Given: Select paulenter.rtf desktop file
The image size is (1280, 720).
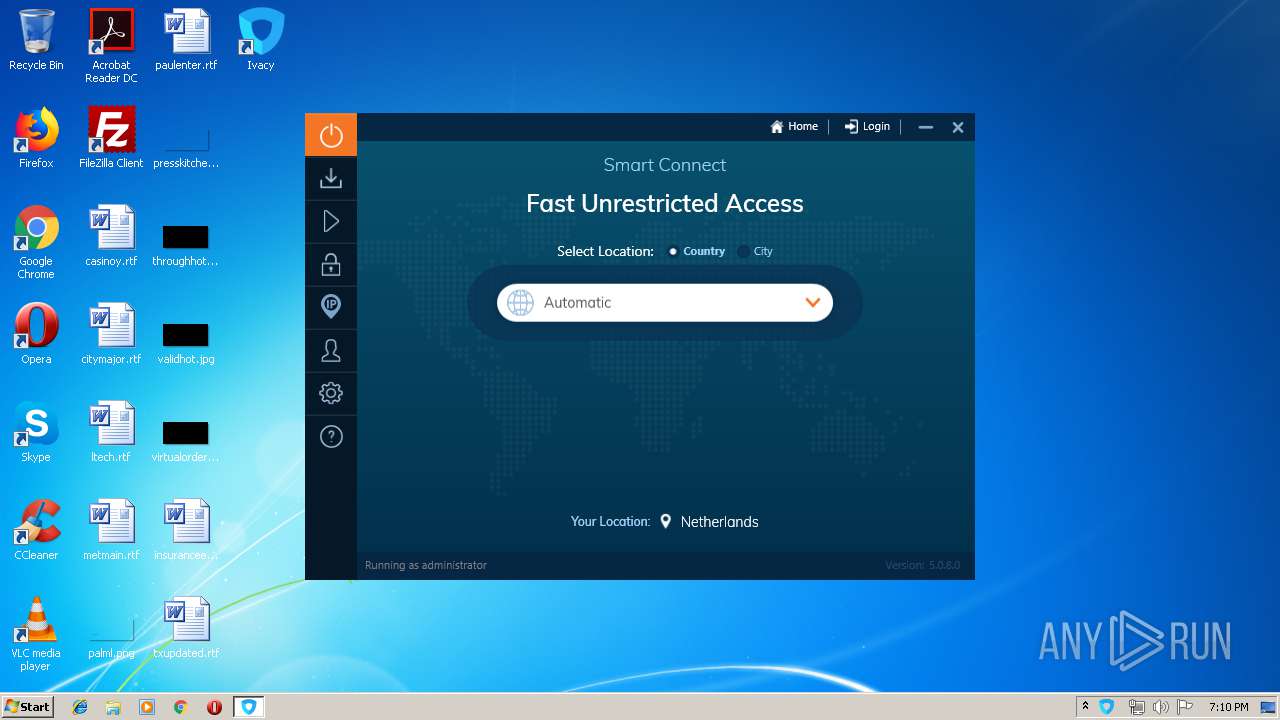Looking at the screenshot, I should 186,41.
